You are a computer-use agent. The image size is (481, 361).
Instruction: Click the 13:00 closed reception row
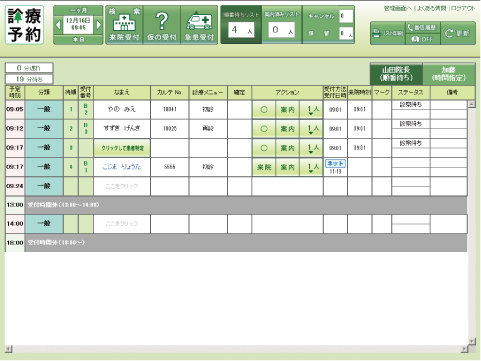(x=236, y=205)
